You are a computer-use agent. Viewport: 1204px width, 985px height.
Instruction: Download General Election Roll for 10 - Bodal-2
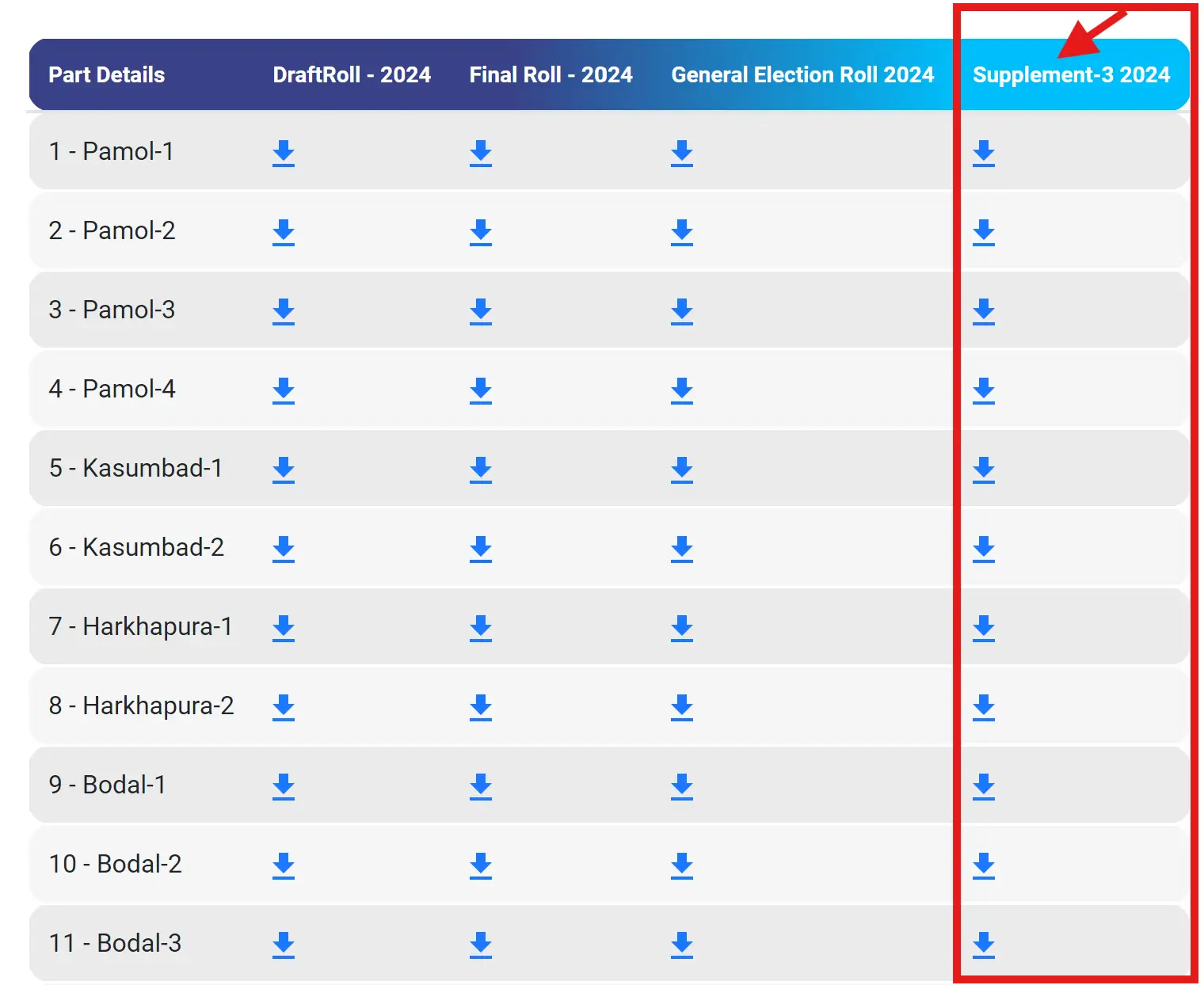682,865
